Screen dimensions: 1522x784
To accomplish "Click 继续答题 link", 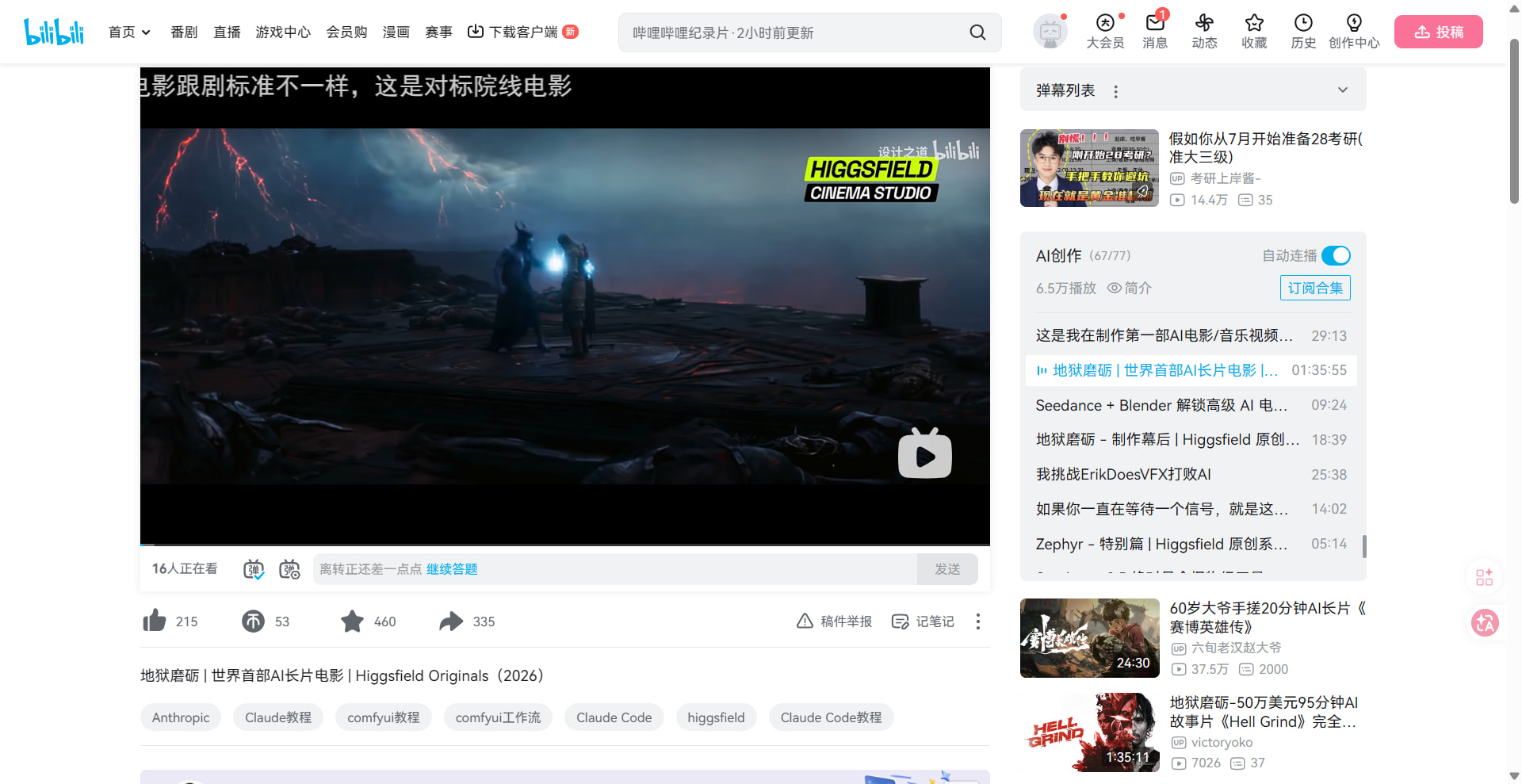I will pos(452,569).
